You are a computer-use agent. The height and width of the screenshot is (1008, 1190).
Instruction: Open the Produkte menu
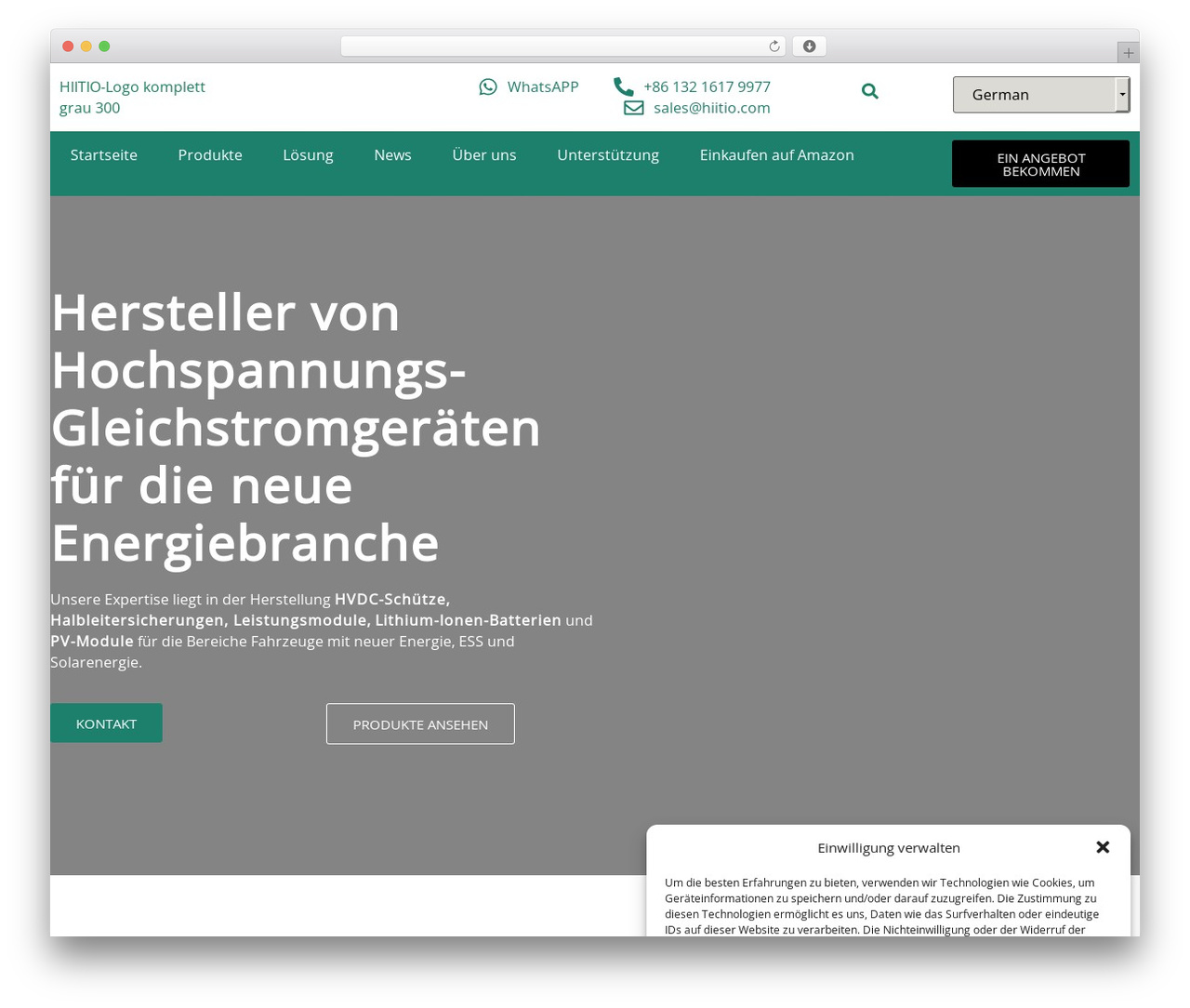210,155
